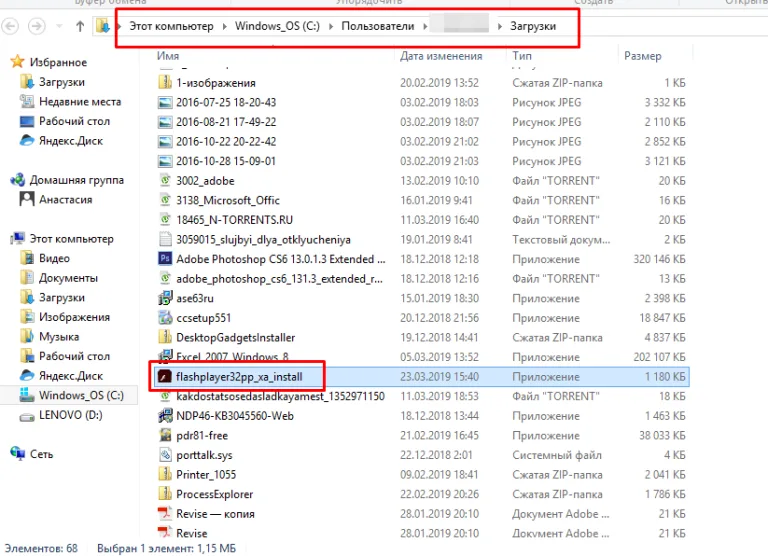Select the 3002_adobe torrent file
The height and width of the screenshot is (556, 768).
[x=205, y=181]
